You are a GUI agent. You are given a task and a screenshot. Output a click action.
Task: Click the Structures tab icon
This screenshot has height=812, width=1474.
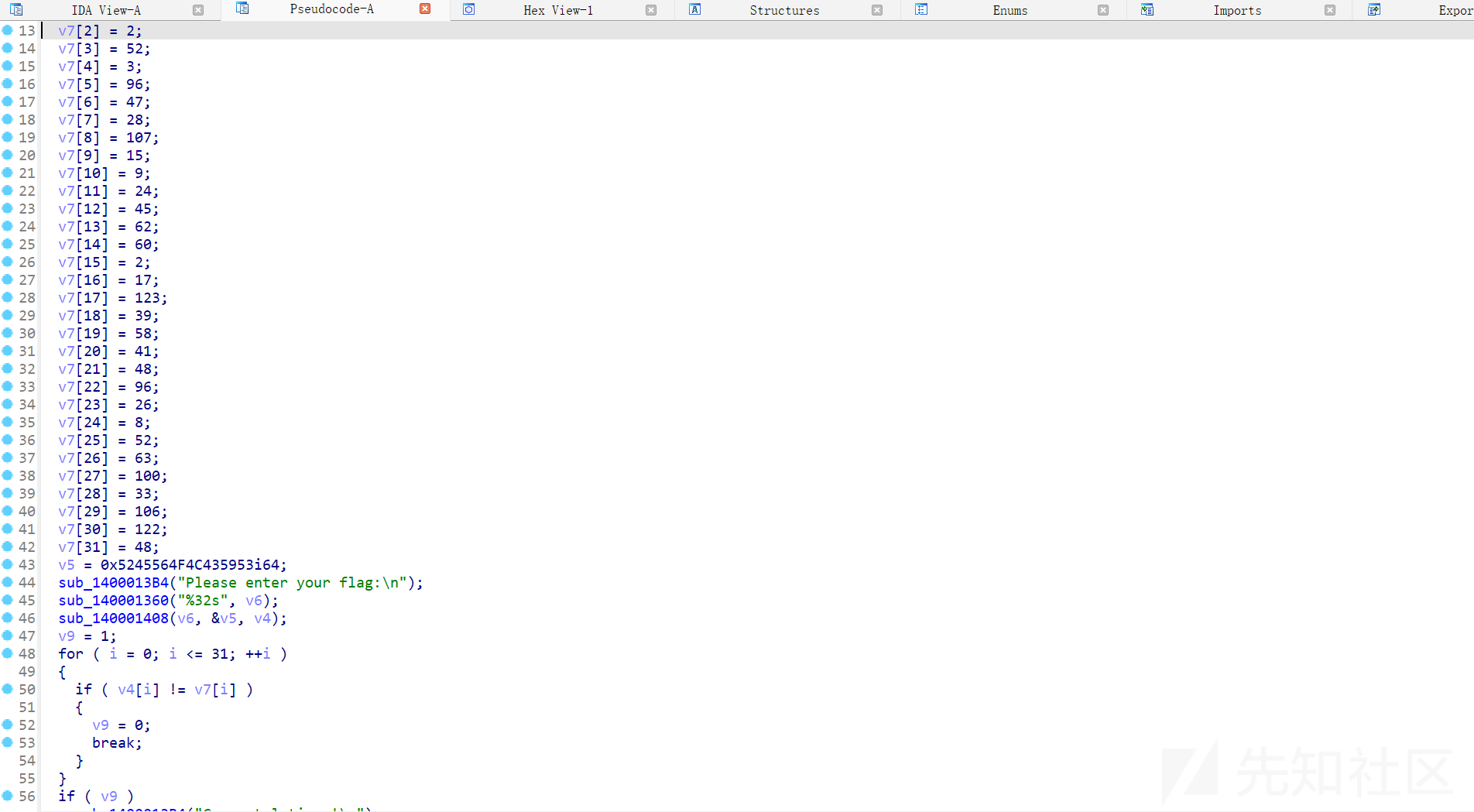pyautogui.click(x=694, y=9)
